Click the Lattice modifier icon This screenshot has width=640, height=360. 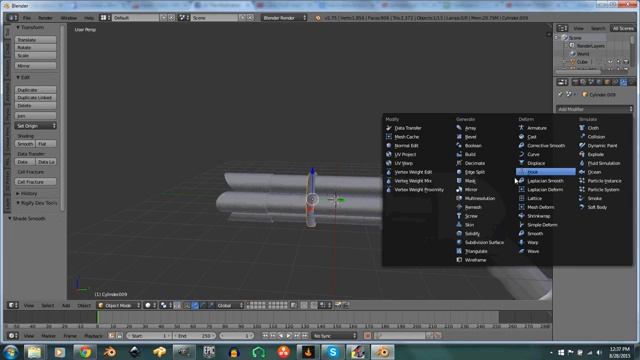(x=521, y=198)
